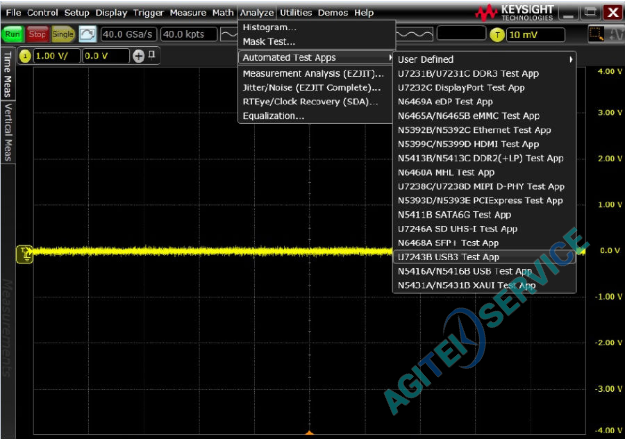Open the Time Meas side tab
Screen dimensions: 626x440
(8, 74)
